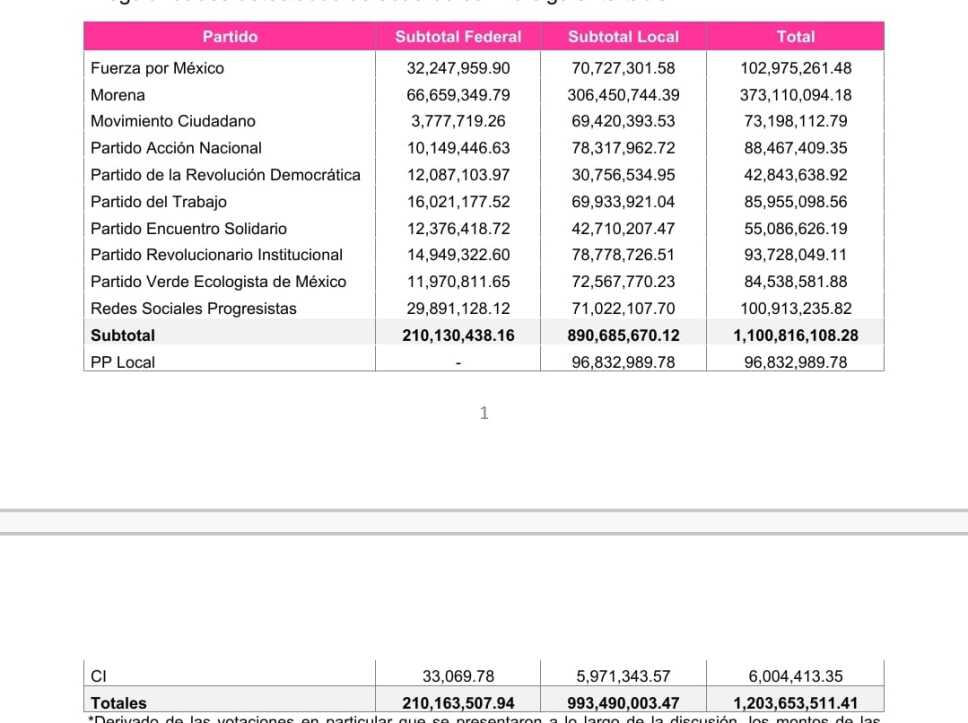
Task: Select the 'Partido Encuentro Solidario' row label
Action: click(189, 228)
